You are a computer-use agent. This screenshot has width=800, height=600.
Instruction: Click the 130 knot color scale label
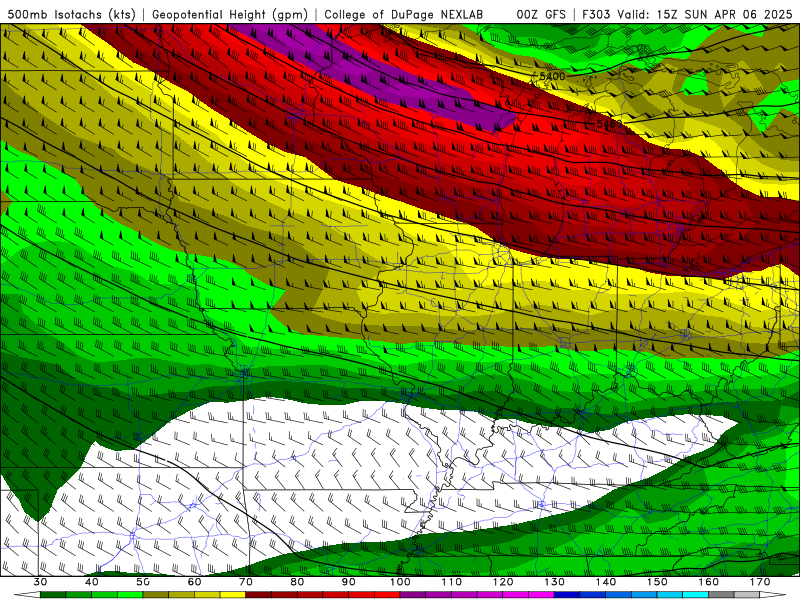tap(555, 582)
